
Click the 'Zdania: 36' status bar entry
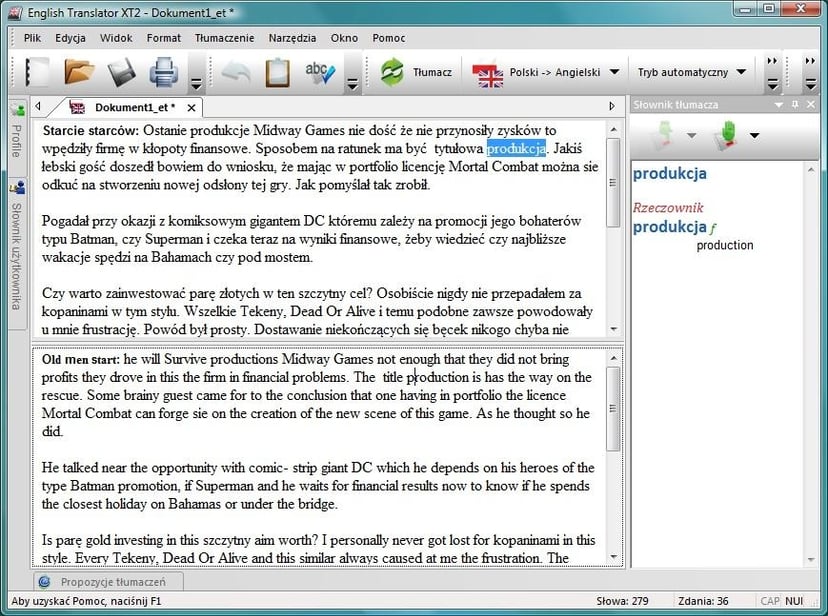[x=703, y=601]
